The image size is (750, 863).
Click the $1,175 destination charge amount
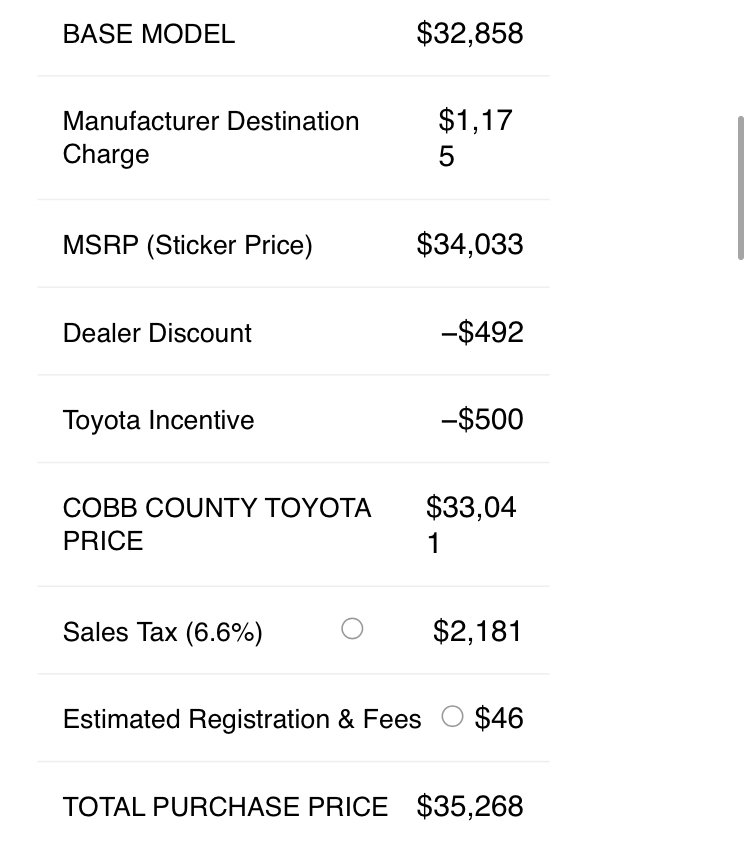pos(475,138)
